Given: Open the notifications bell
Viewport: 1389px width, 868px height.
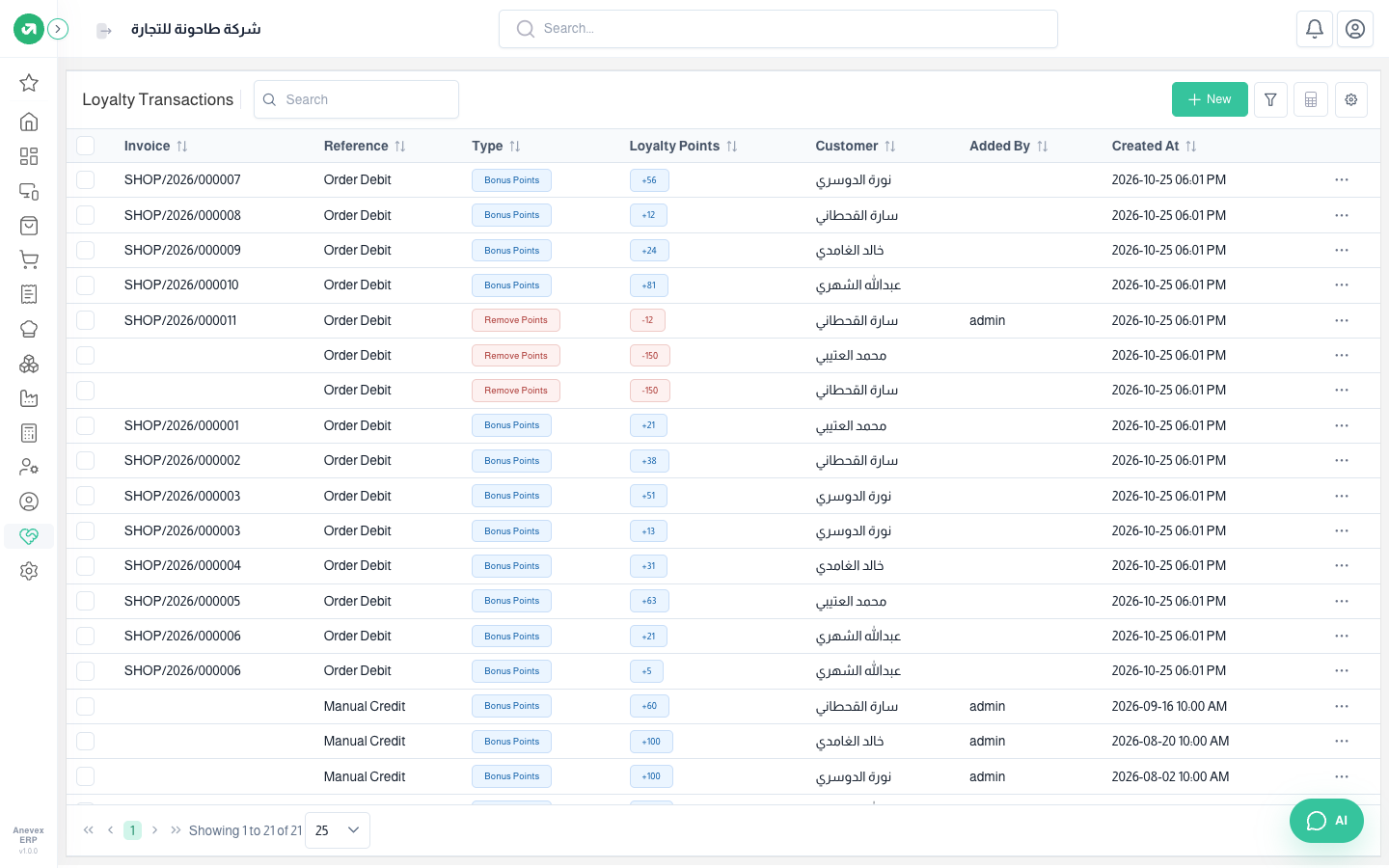Looking at the screenshot, I should point(1315,29).
